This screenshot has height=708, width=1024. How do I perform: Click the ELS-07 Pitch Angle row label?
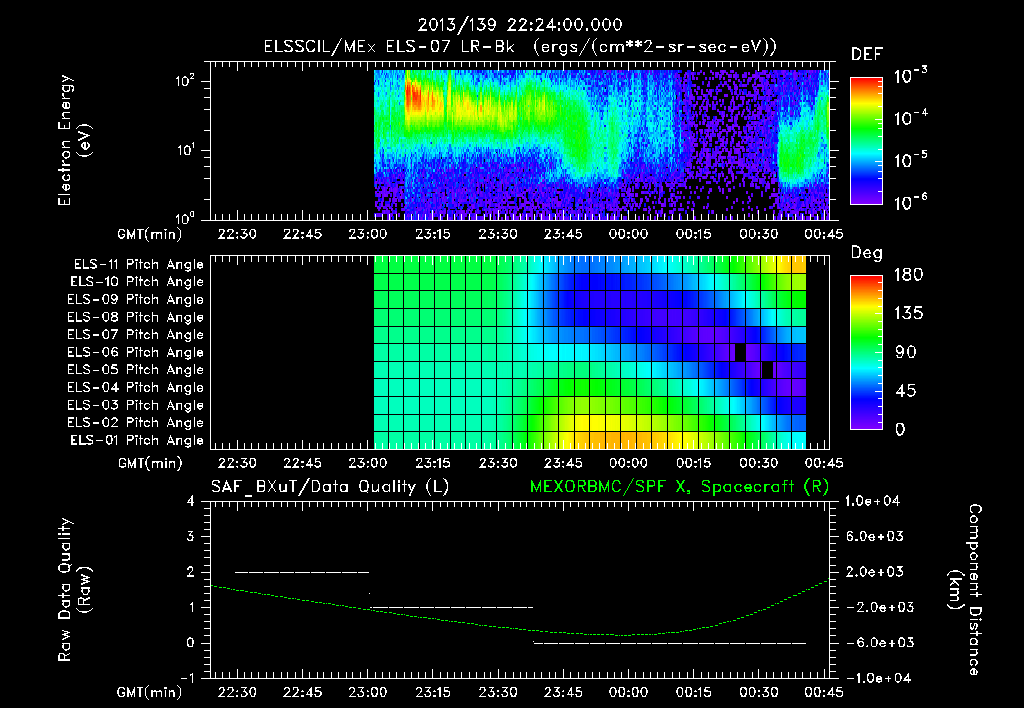tap(136, 335)
